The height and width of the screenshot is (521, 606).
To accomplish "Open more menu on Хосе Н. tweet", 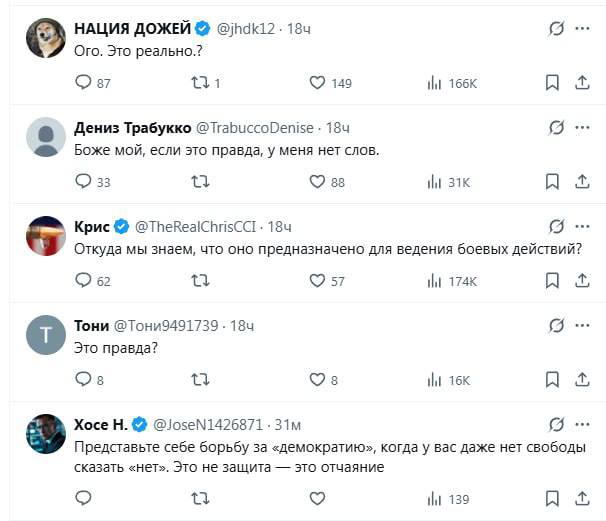I will tap(582, 425).
